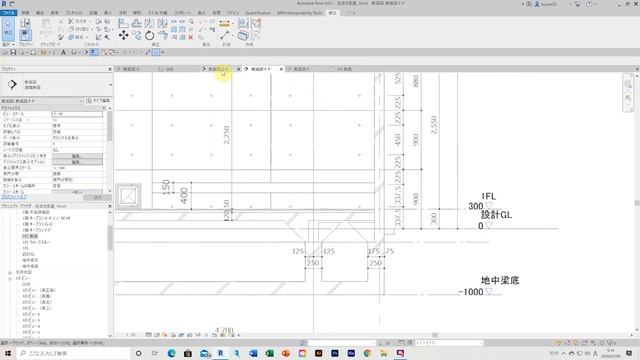This screenshot has height=360, width=640.
Task: Open Excel from the taskbar
Action: coord(269,353)
